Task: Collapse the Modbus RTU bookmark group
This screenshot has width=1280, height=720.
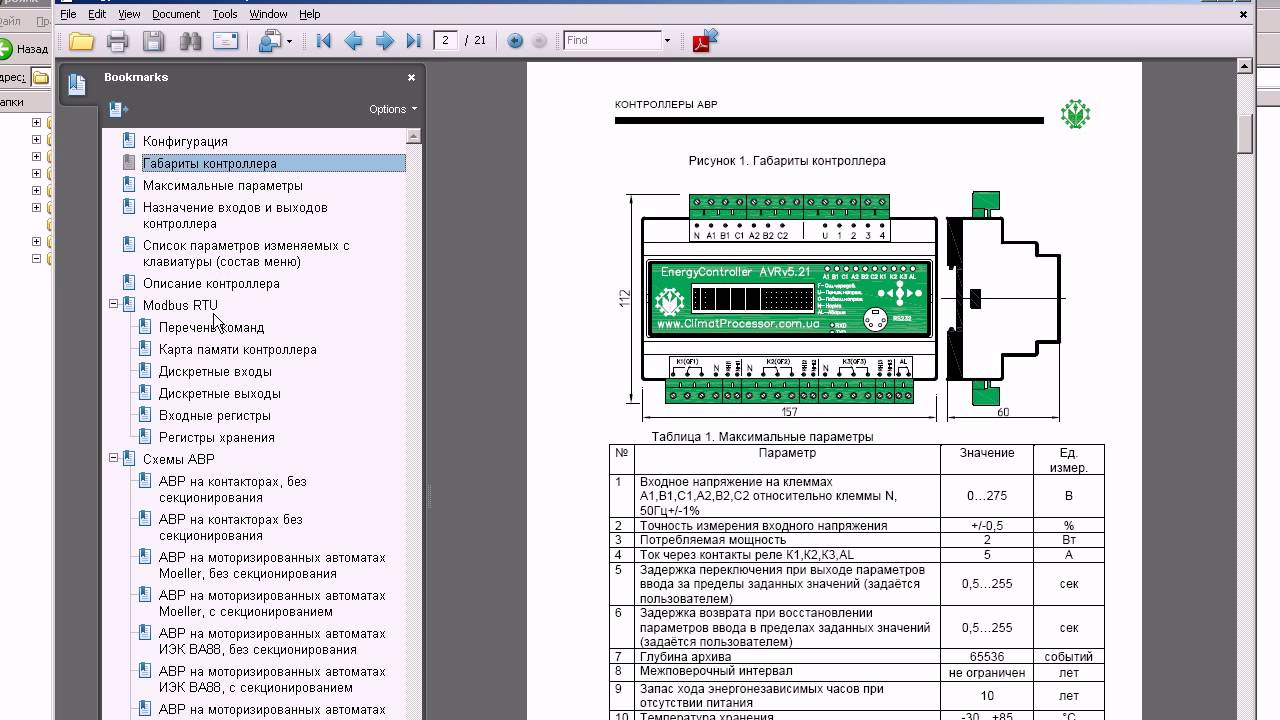Action: pyautogui.click(x=113, y=304)
